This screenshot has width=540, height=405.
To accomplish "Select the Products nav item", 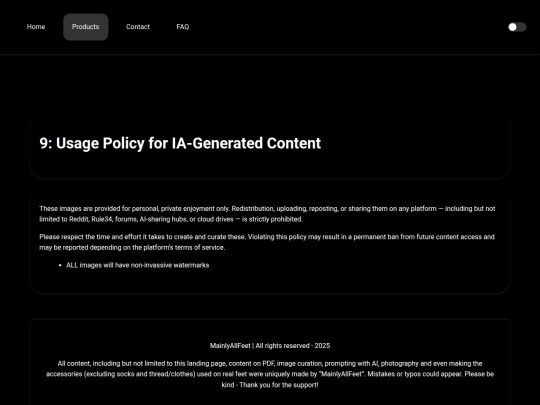I will (85, 27).
